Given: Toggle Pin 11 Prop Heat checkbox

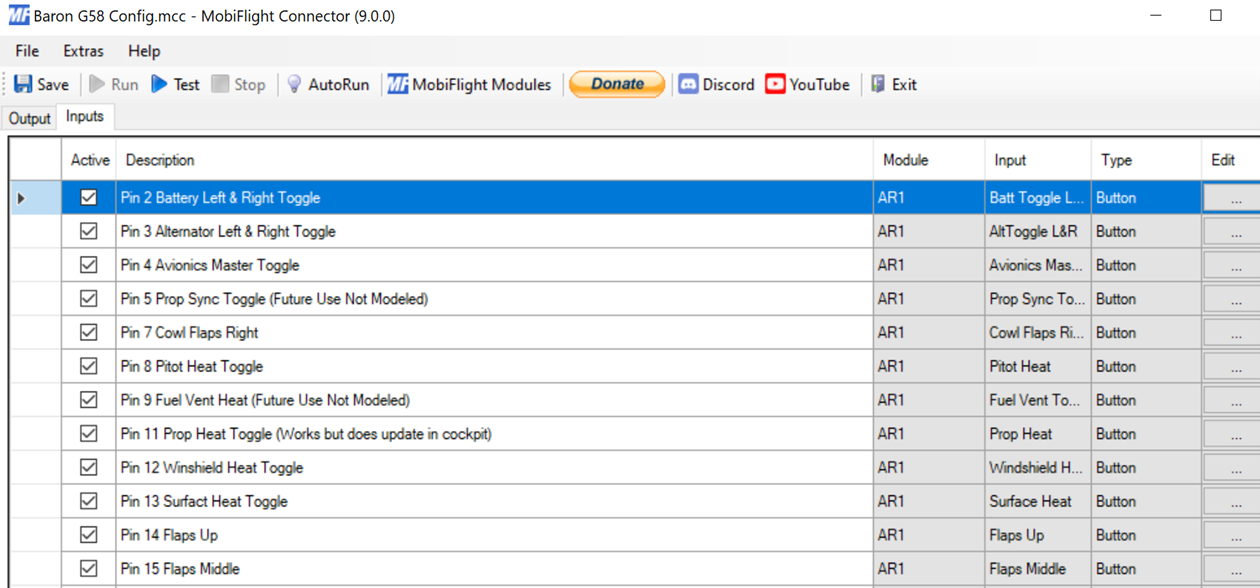Looking at the screenshot, I should [89, 434].
